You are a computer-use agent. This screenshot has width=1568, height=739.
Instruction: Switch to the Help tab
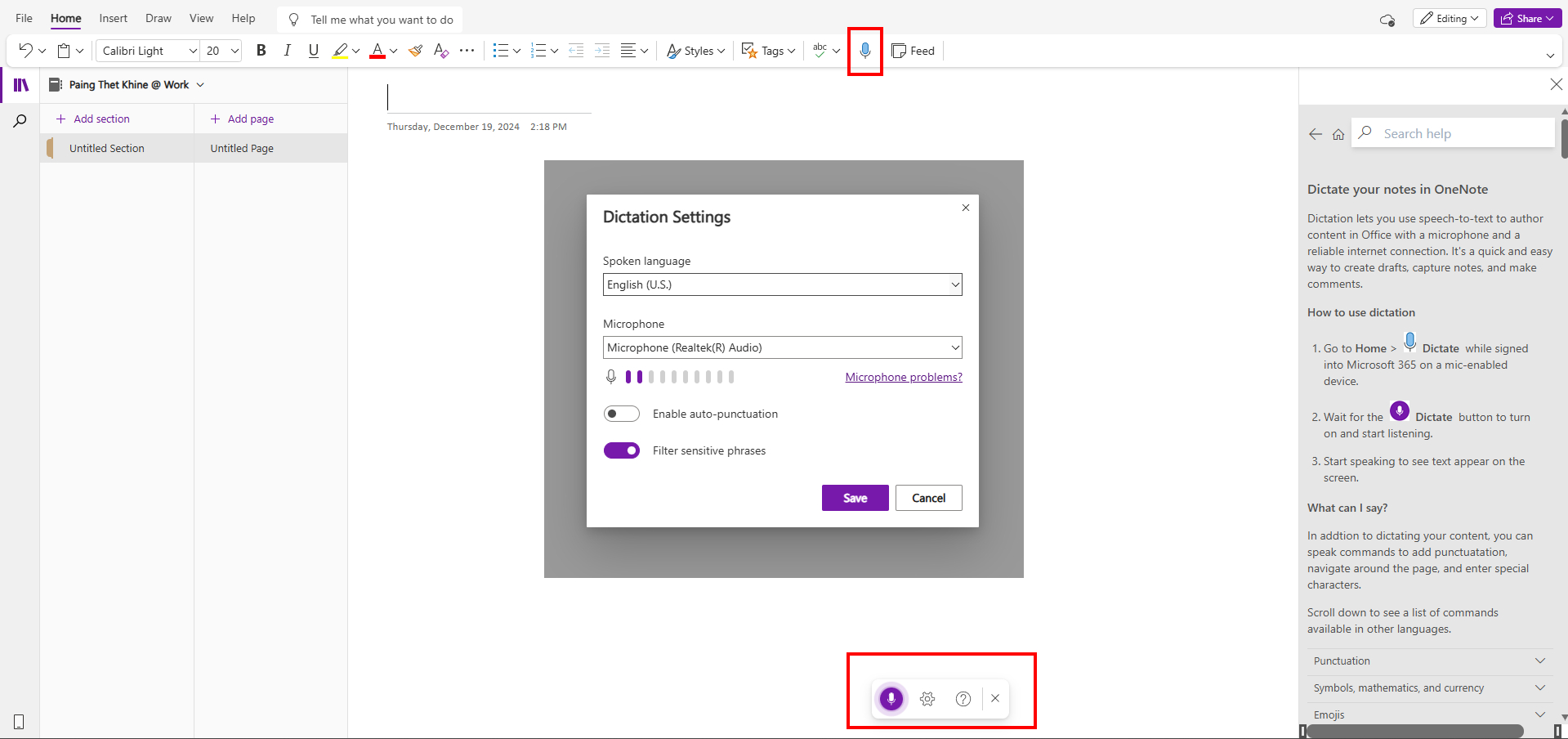point(243,18)
